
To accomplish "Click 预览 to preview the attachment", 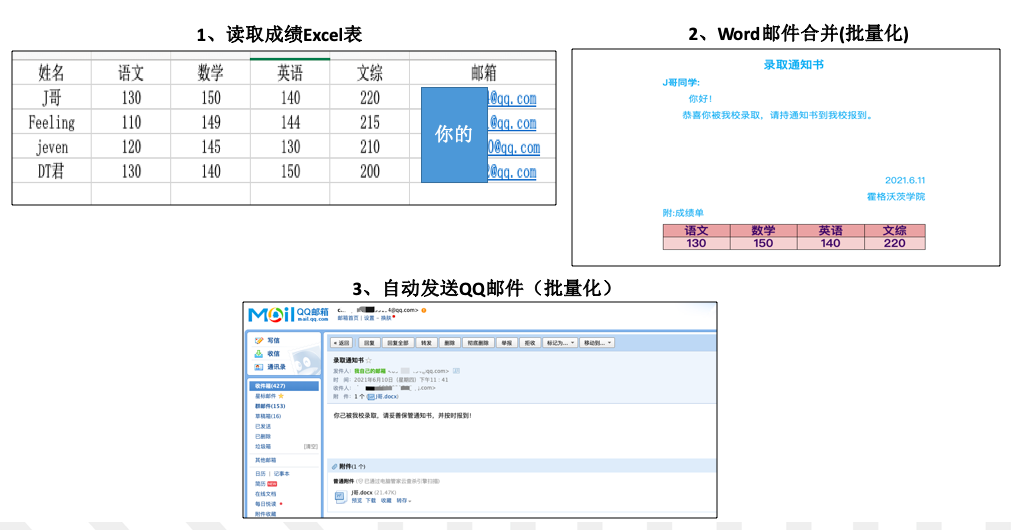I will coord(357,500).
